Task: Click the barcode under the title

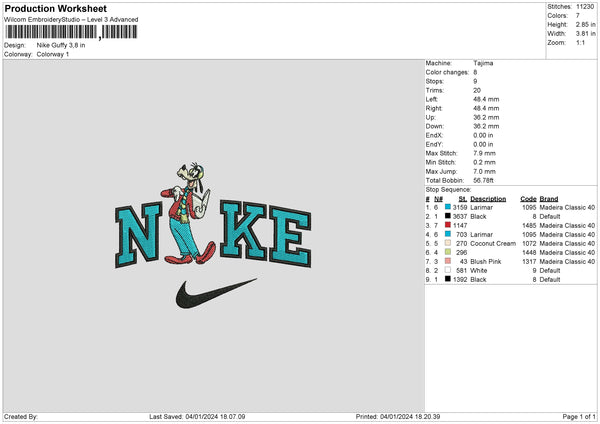Action: pos(70,32)
